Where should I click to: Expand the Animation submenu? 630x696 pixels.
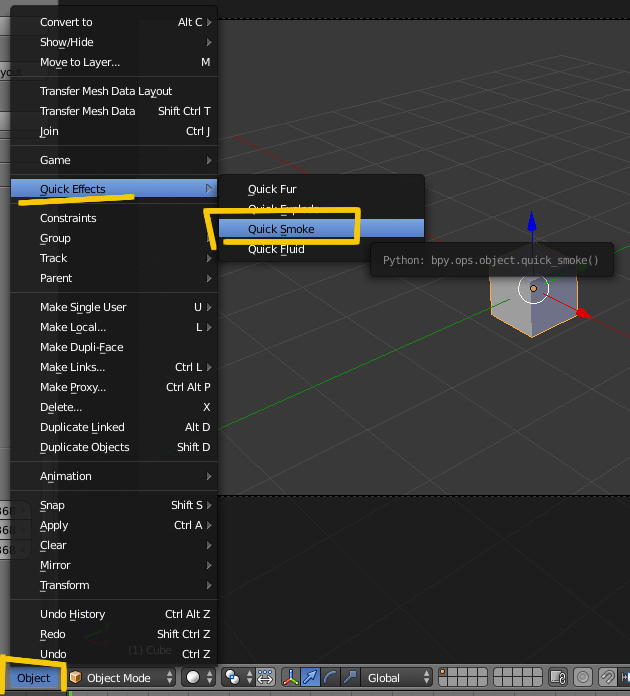click(114, 476)
